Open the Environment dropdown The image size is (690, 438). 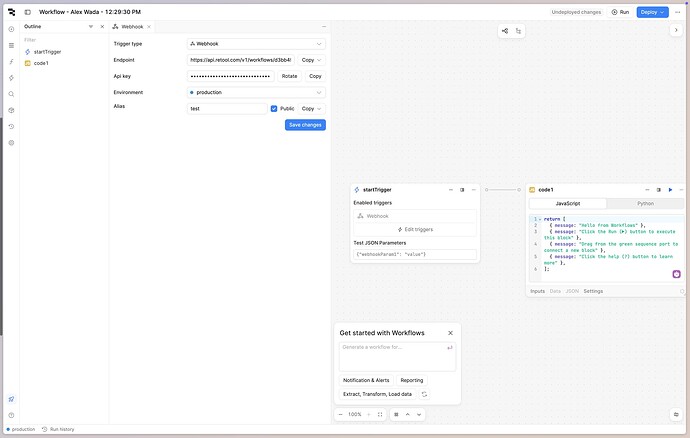[x=256, y=92]
